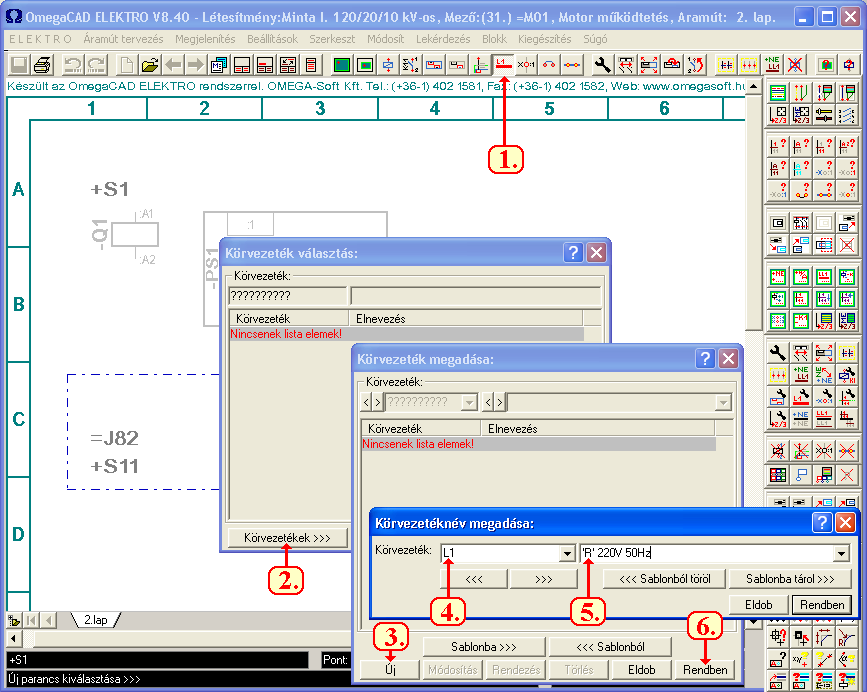Click into the 'R' 220V 50Hz text field
The image size is (867, 692).
[x=706, y=553]
